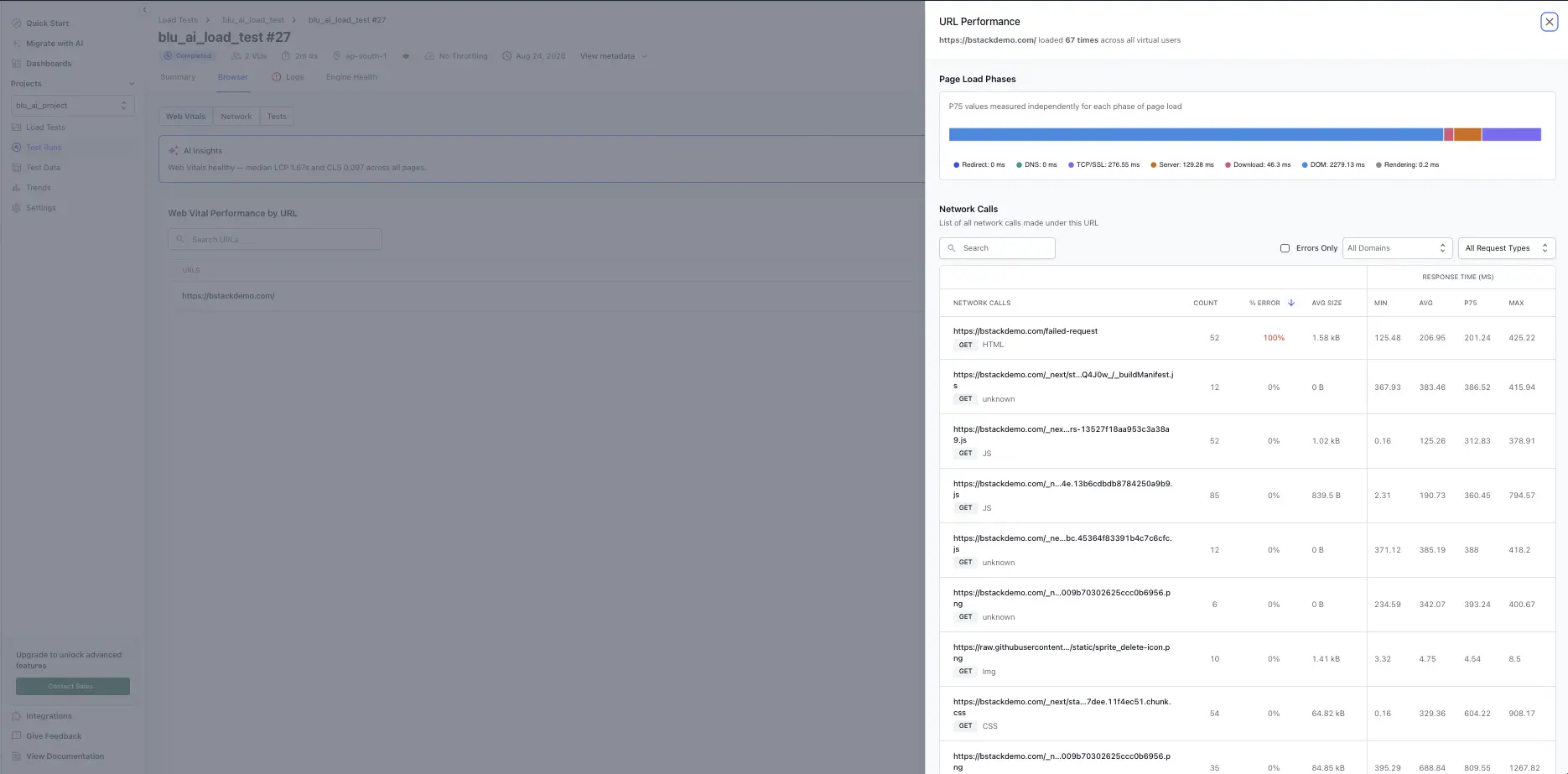Switch to the Engine Health tab

tap(351, 77)
